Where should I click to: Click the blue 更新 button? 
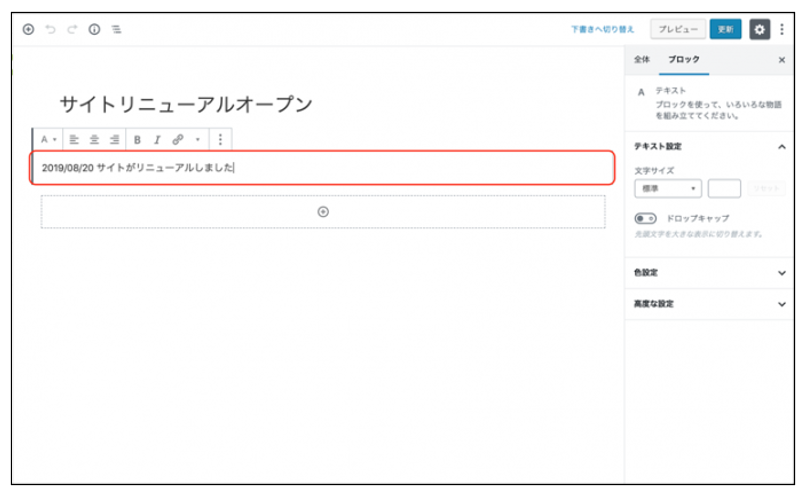(726, 29)
